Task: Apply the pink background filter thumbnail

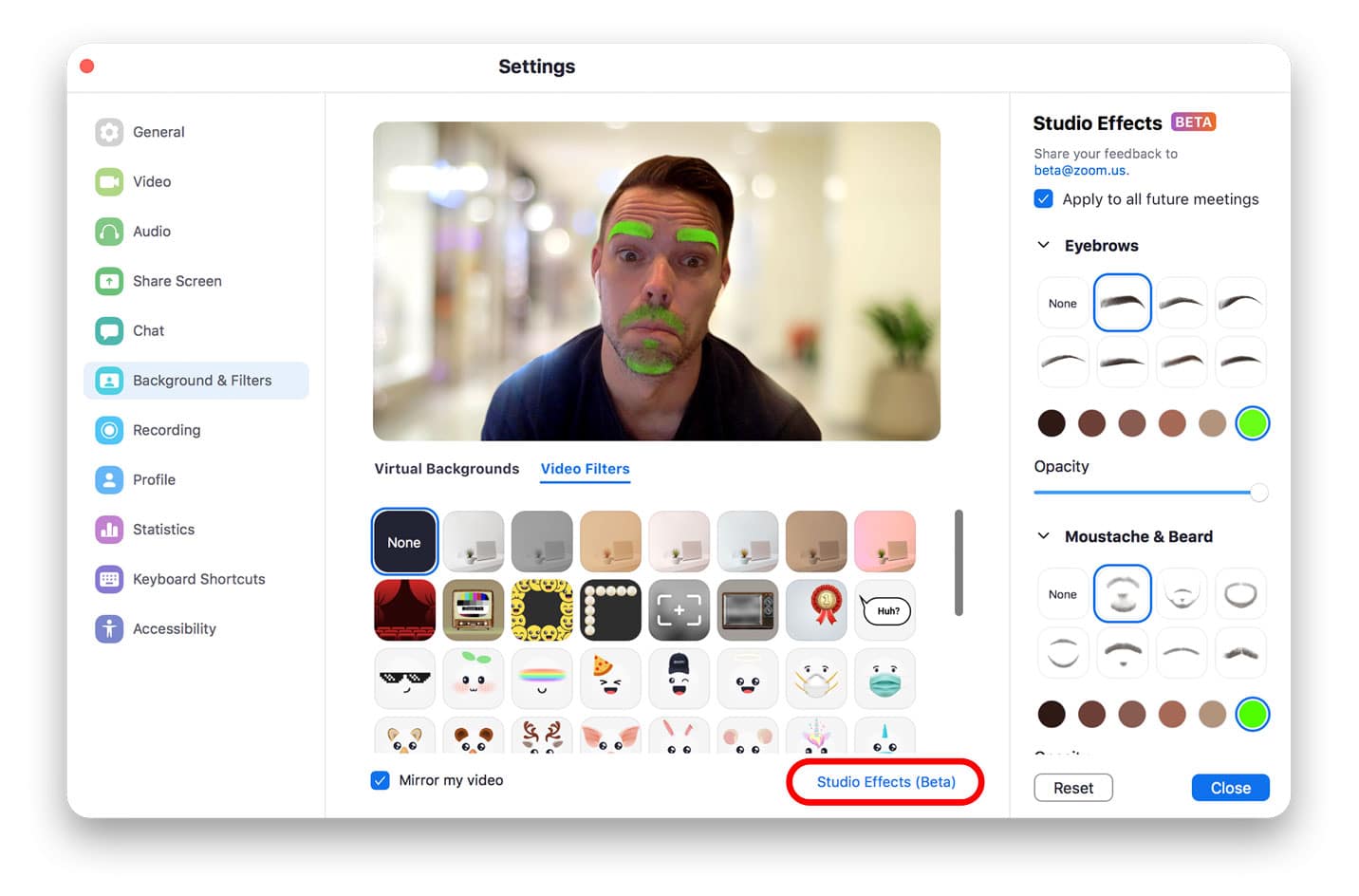Action: tap(884, 542)
